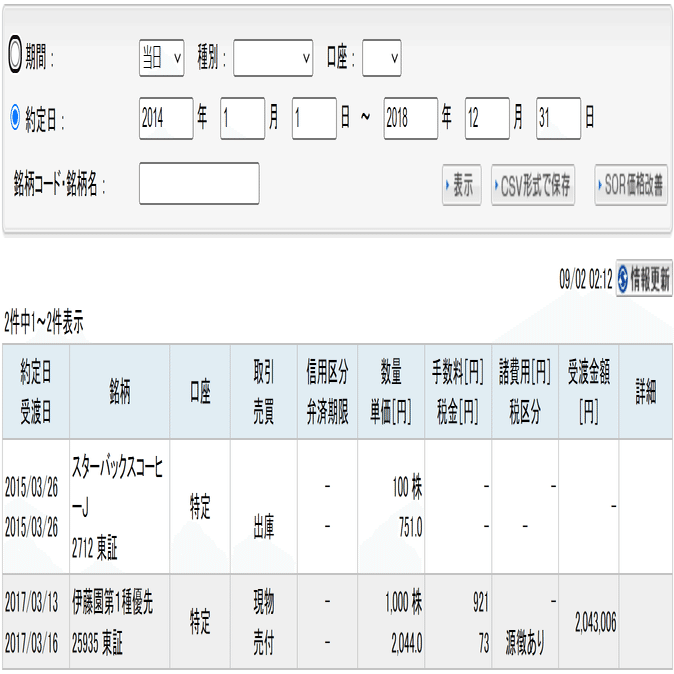
Task: Select the 約定日 radio button
Action: click(15, 117)
